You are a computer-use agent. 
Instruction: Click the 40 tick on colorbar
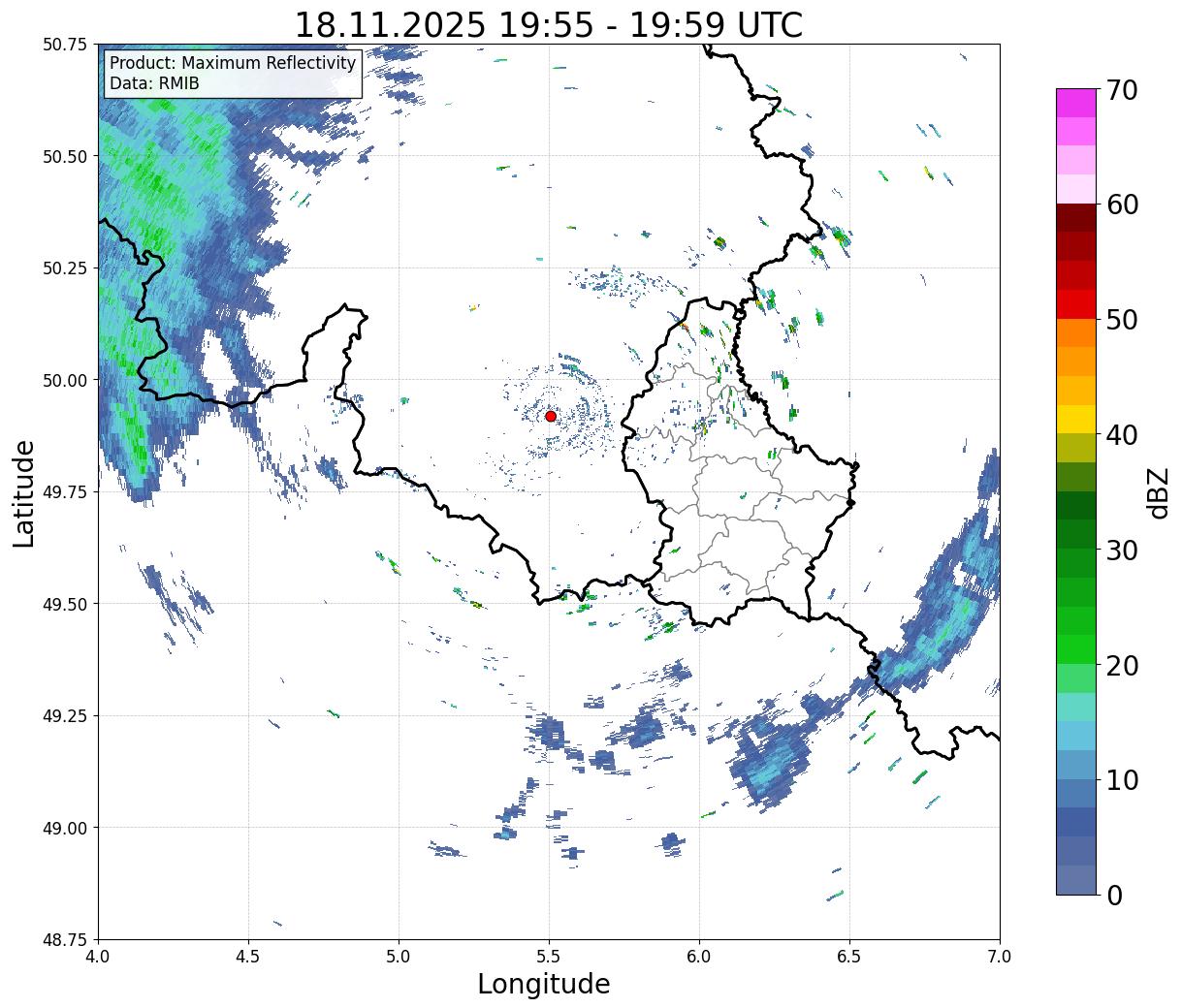1122,435
